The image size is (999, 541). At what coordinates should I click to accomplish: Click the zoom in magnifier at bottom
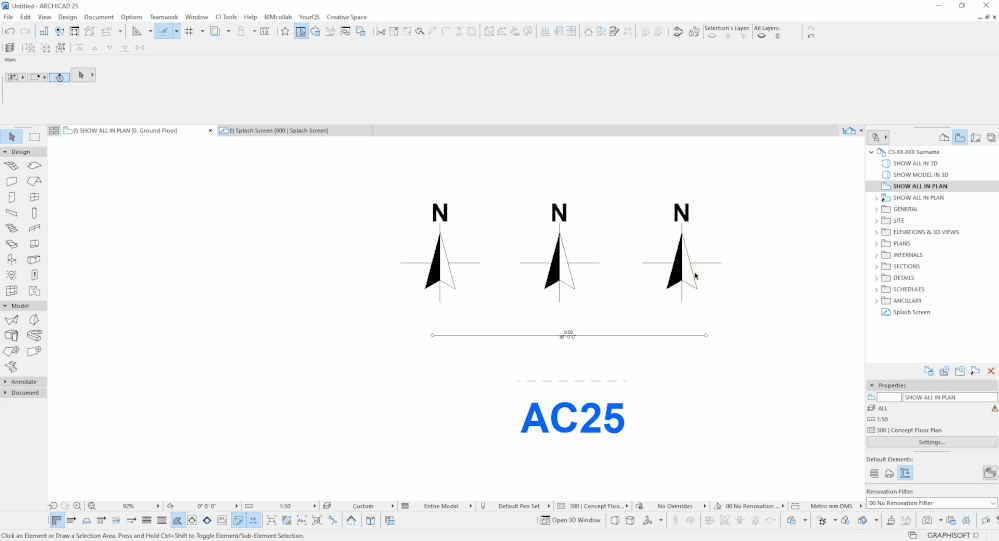pyautogui.click(x=77, y=506)
